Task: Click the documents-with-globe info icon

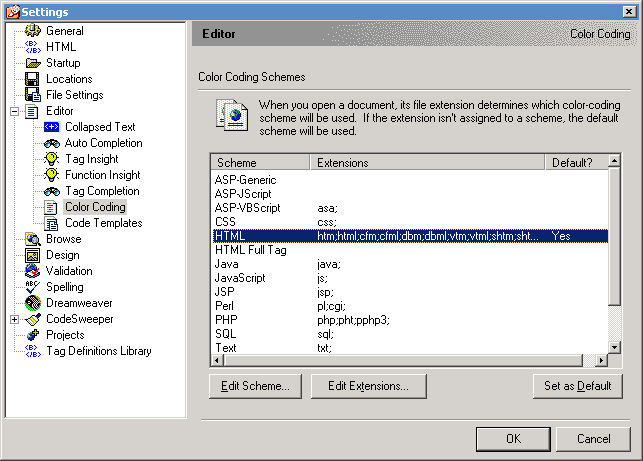Action: 232,115
